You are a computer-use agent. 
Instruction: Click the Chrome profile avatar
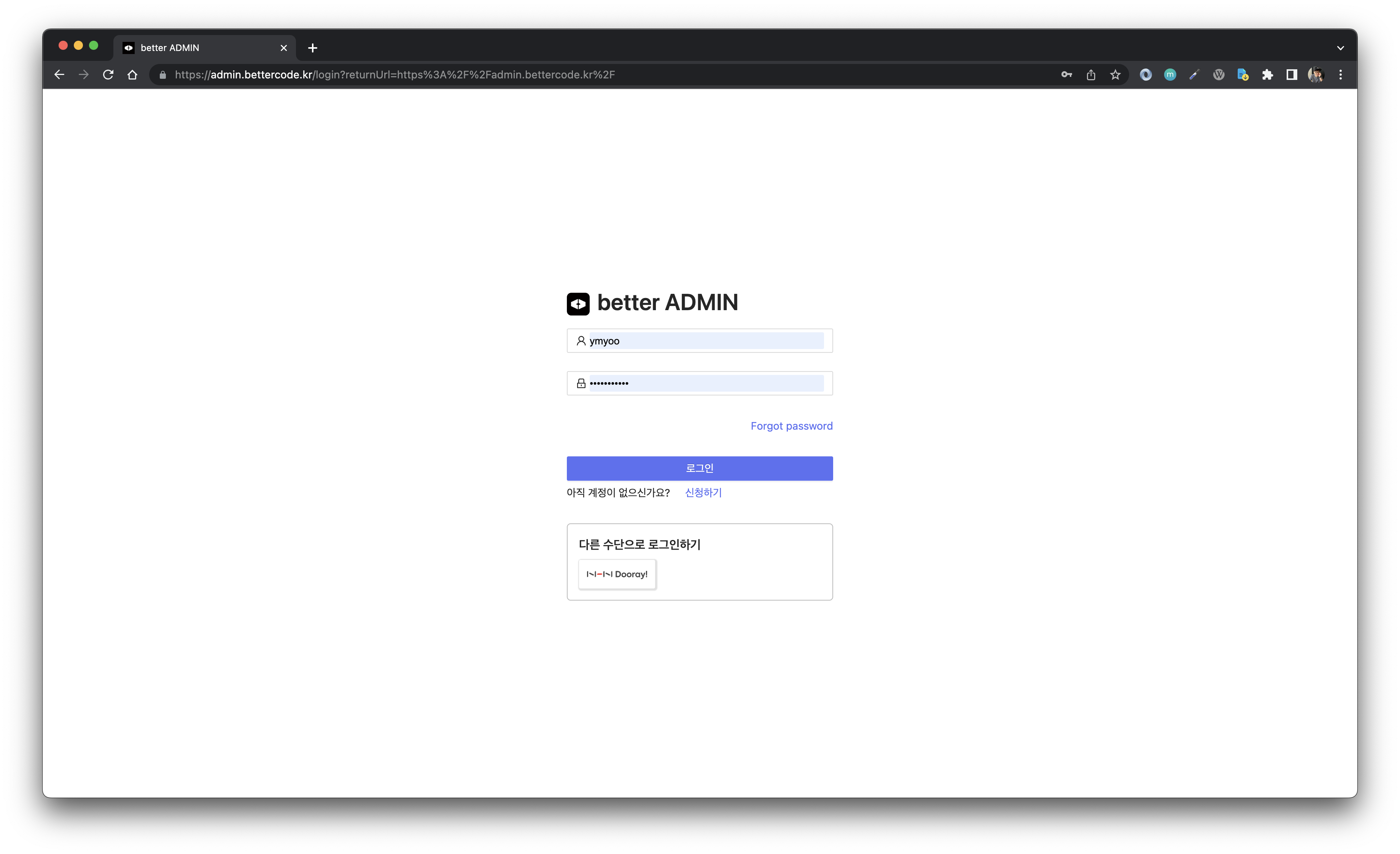[1316, 75]
